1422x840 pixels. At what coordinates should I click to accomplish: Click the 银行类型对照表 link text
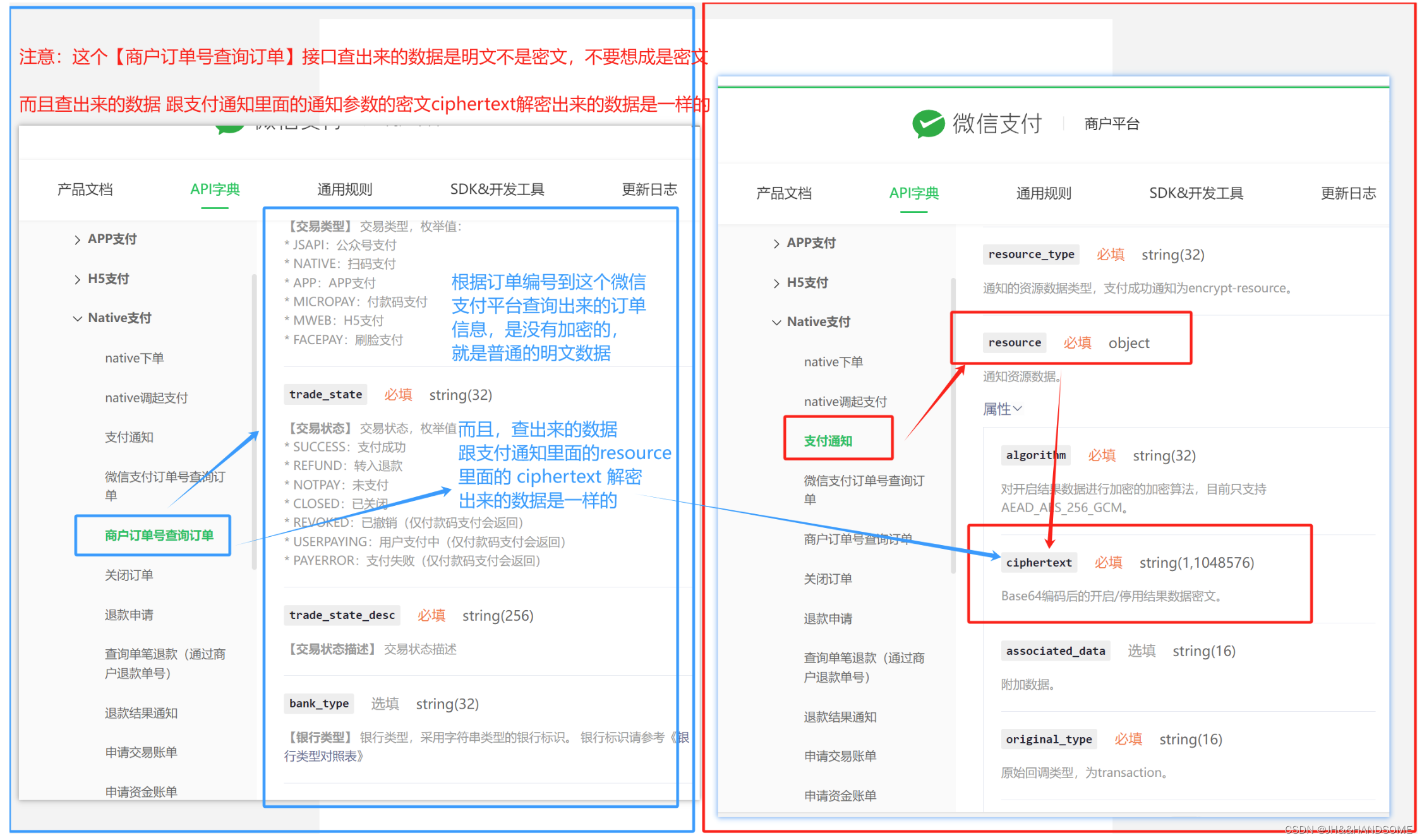[x=322, y=756]
